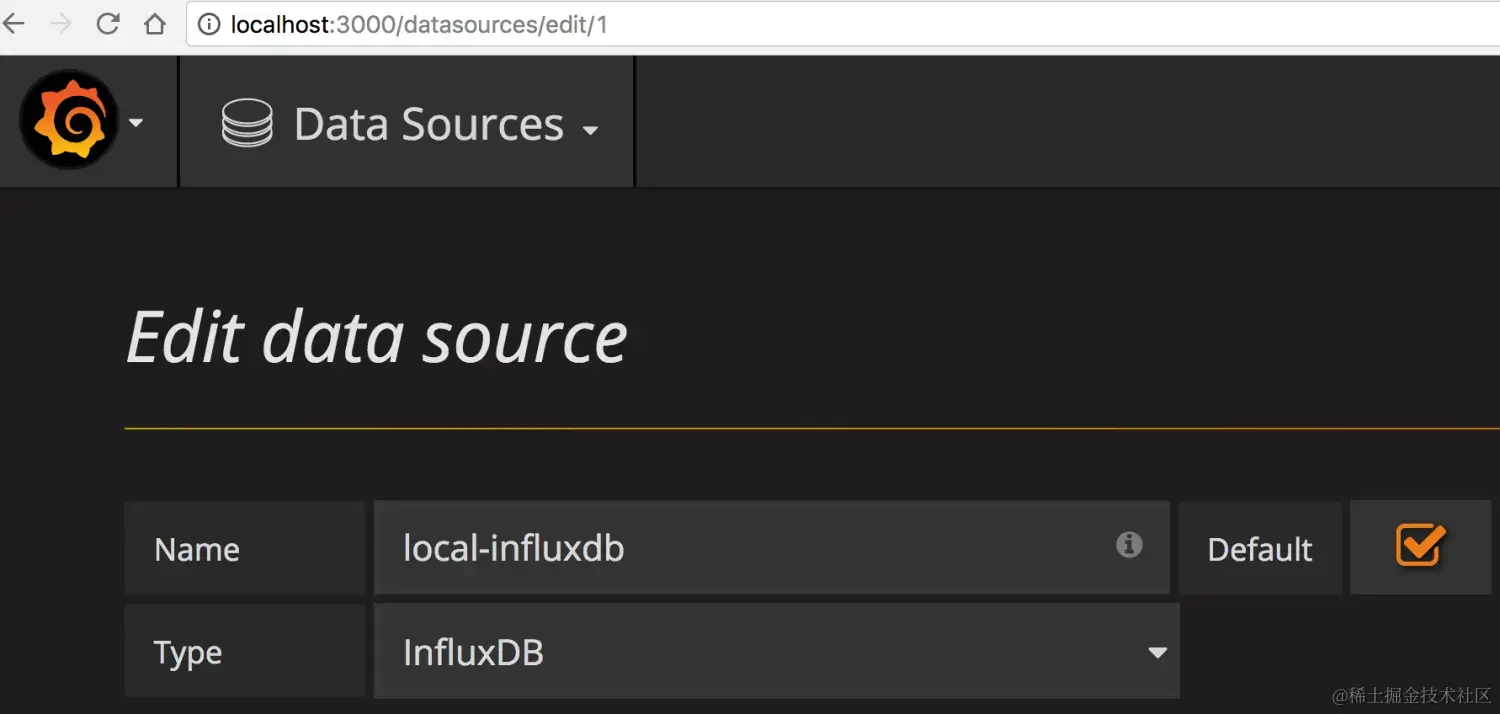
Task: Click the Data Sources database icon
Action: pyautogui.click(x=247, y=124)
